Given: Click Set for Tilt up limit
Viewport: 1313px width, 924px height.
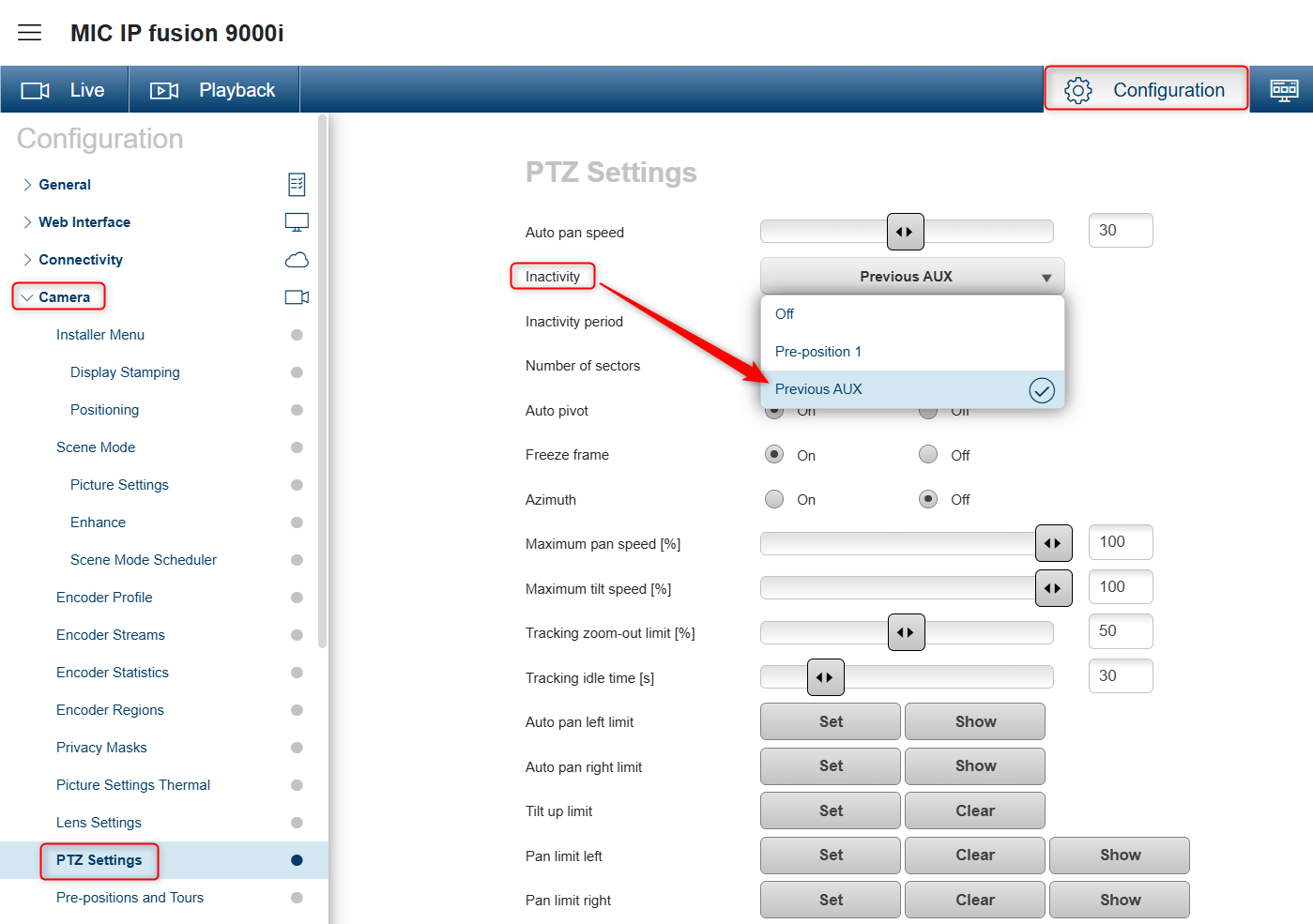Looking at the screenshot, I should [831, 810].
